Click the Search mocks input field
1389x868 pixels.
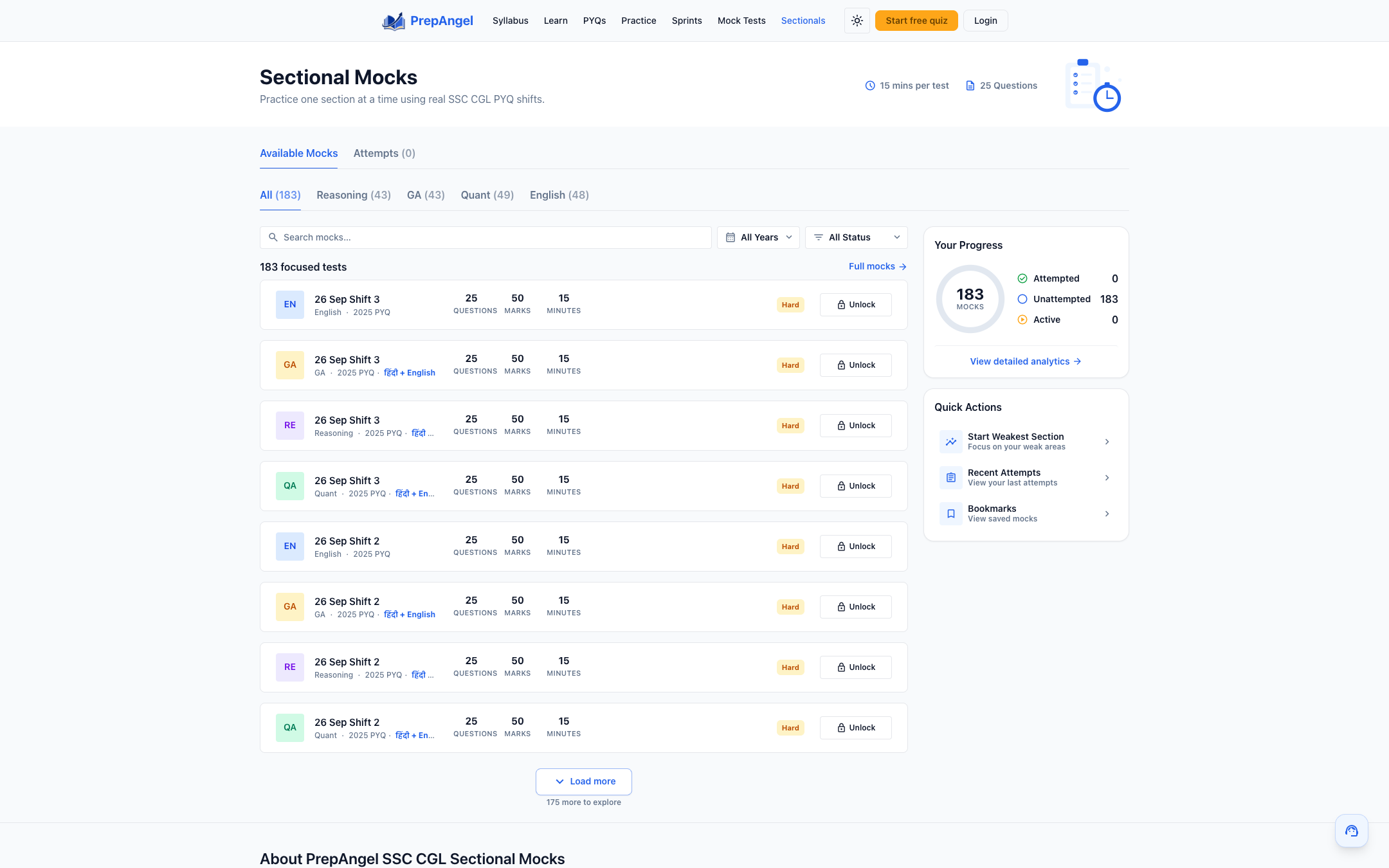click(x=486, y=237)
